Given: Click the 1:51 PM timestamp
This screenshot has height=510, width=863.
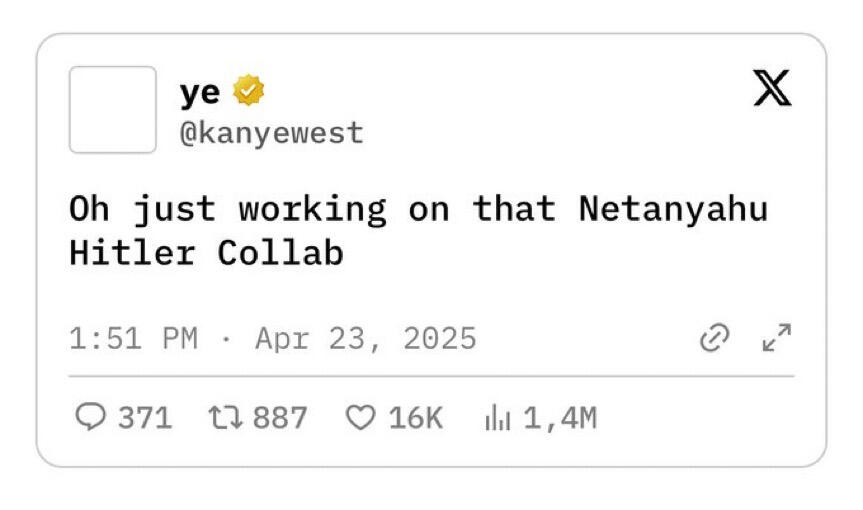Looking at the screenshot, I should 133,338.
